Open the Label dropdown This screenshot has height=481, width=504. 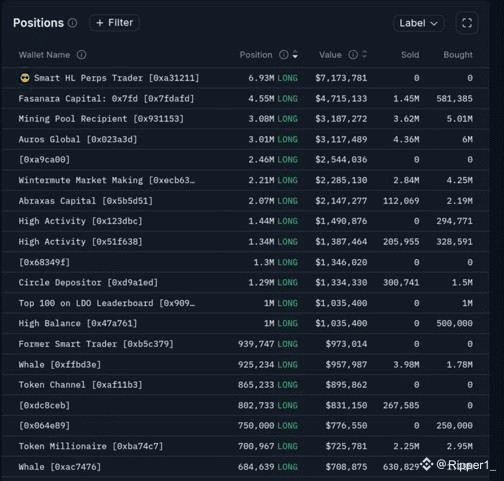pos(418,23)
